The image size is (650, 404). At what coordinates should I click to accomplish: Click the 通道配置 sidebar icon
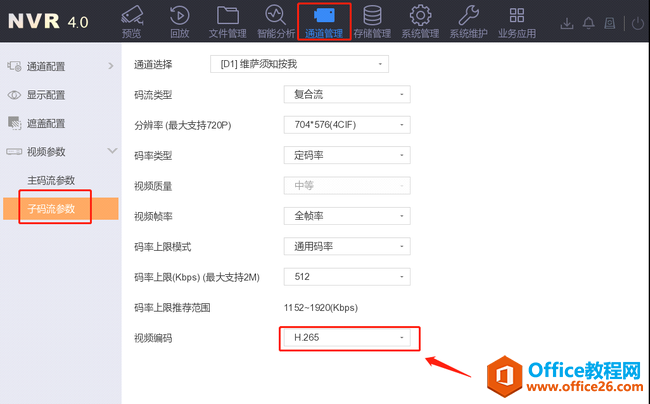(14, 66)
